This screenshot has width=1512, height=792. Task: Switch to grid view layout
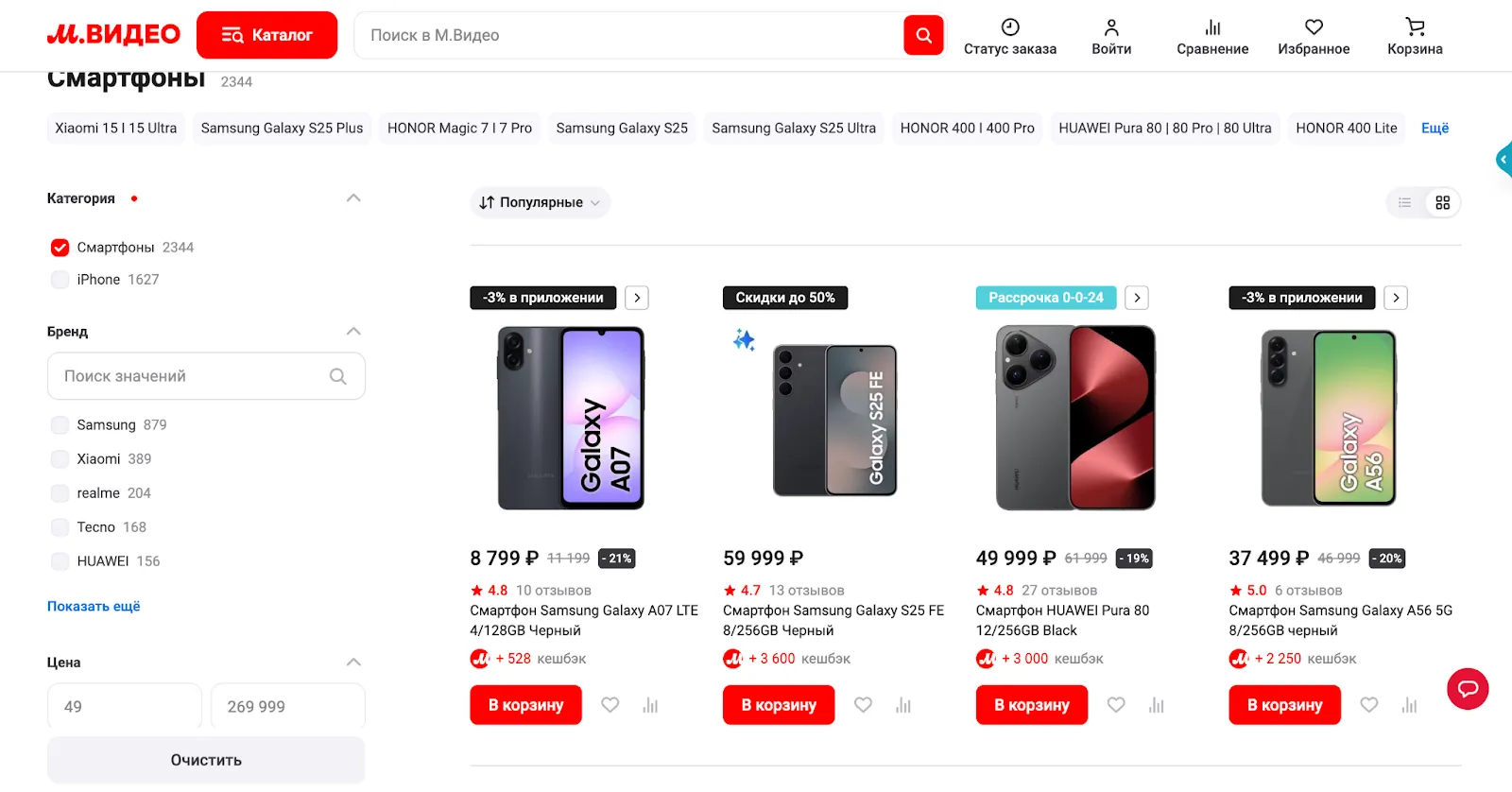click(1442, 203)
